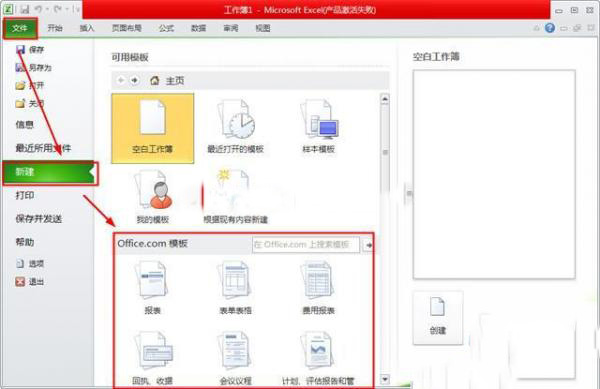
Task: Open the 公式 ribbon tab
Action: 166,28
